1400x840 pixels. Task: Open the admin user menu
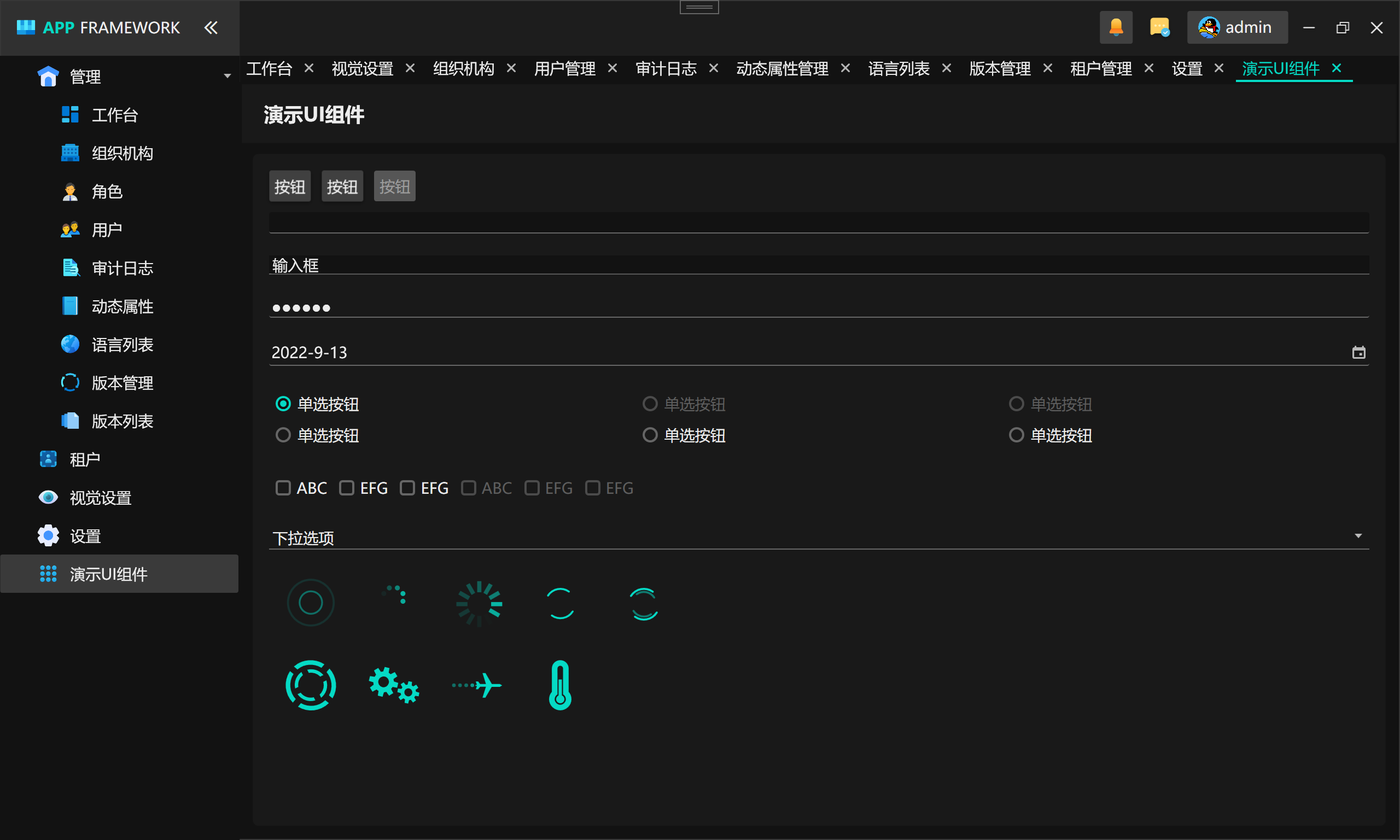[1236, 27]
